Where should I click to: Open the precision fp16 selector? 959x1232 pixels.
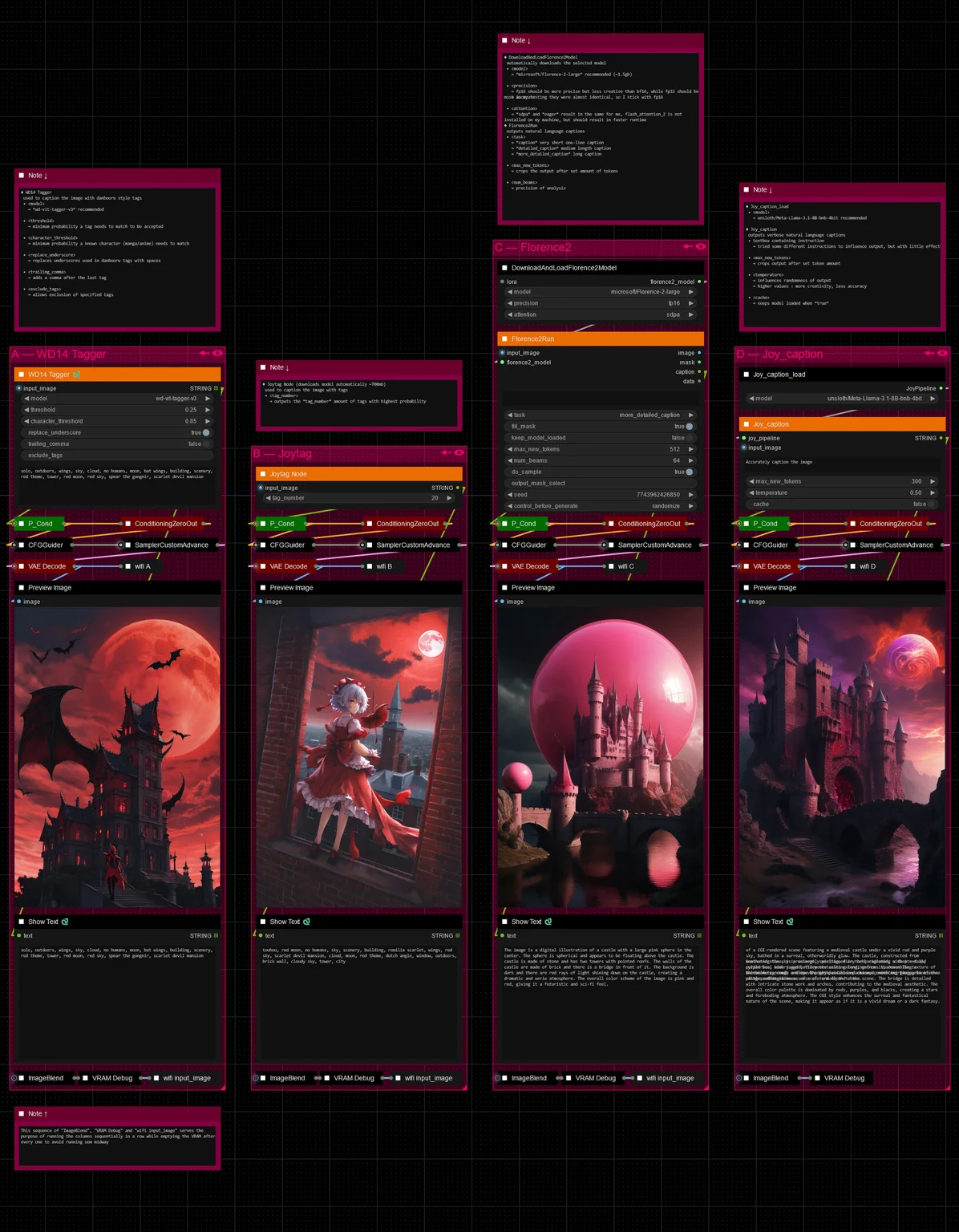[x=600, y=303]
